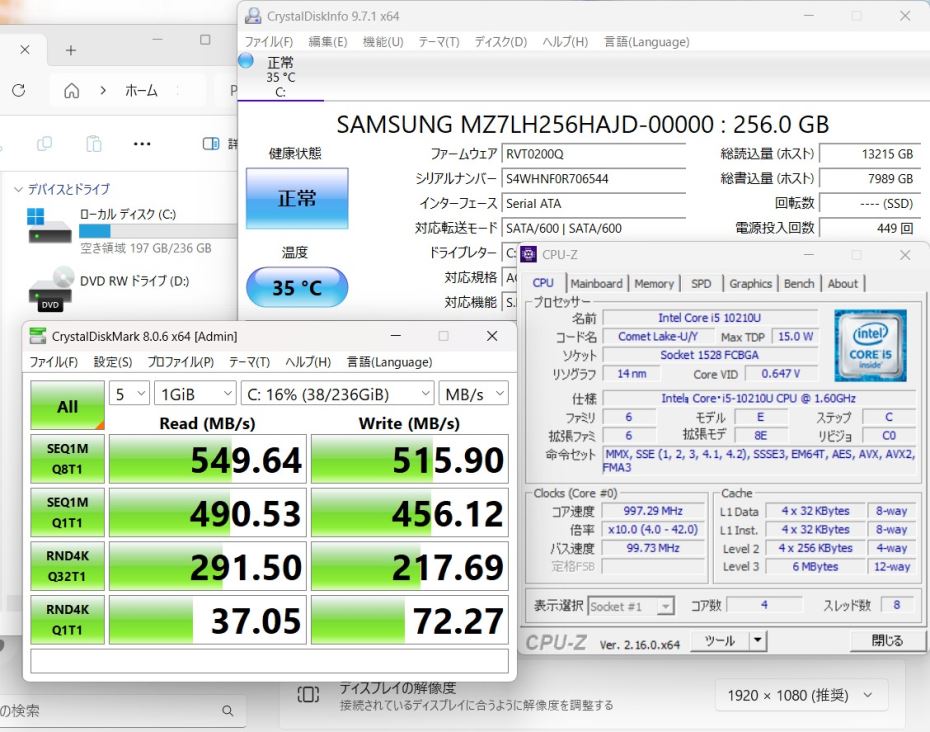Open the MB/s unit dropdown

click(473, 394)
